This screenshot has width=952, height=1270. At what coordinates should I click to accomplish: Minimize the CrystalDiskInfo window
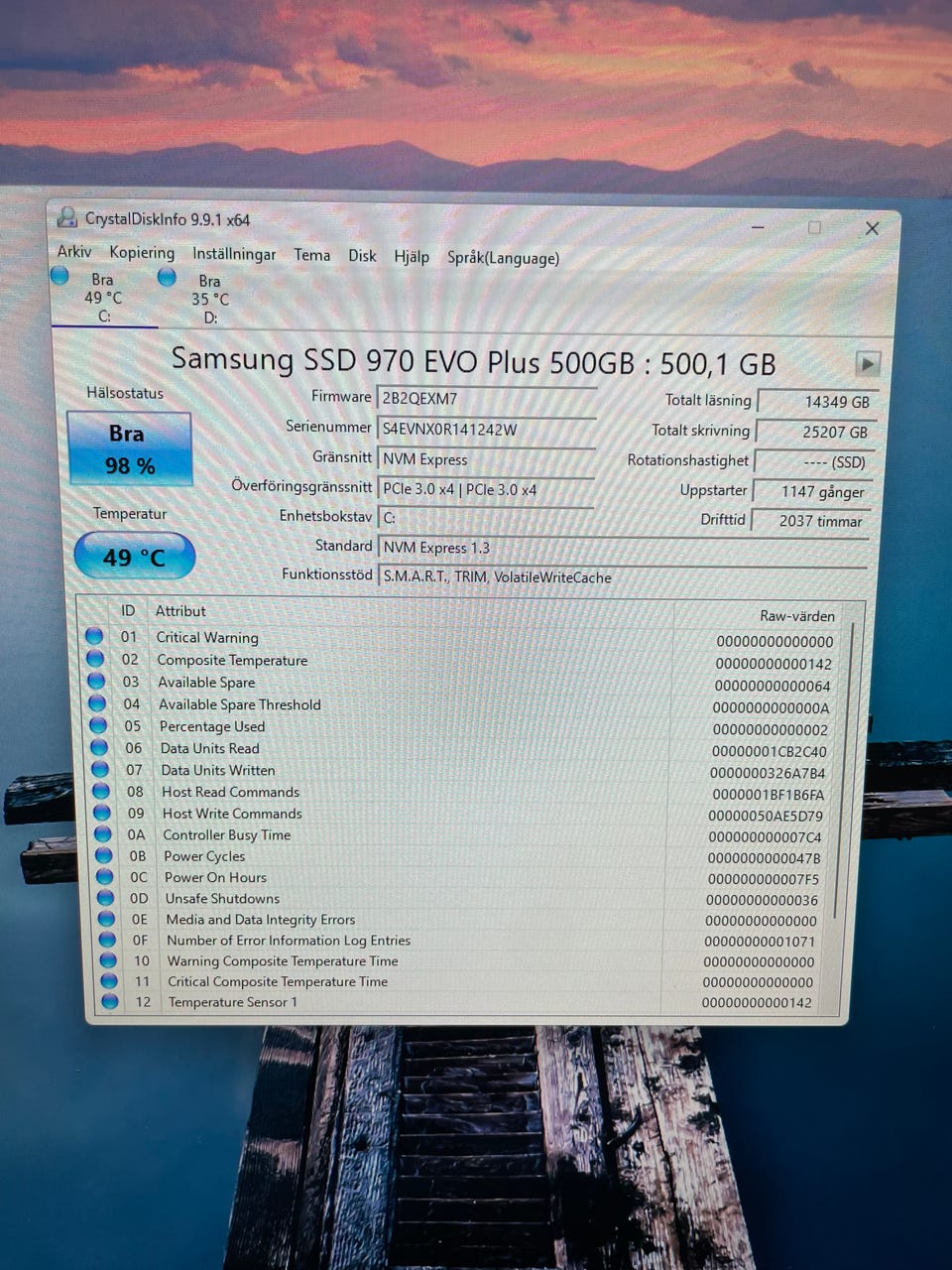[x=758, y=227]
